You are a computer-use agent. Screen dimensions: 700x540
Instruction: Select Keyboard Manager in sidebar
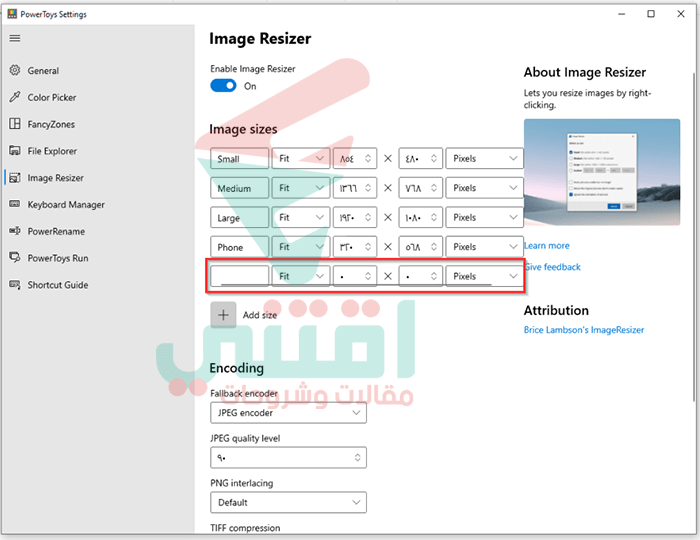pos(66,204)
